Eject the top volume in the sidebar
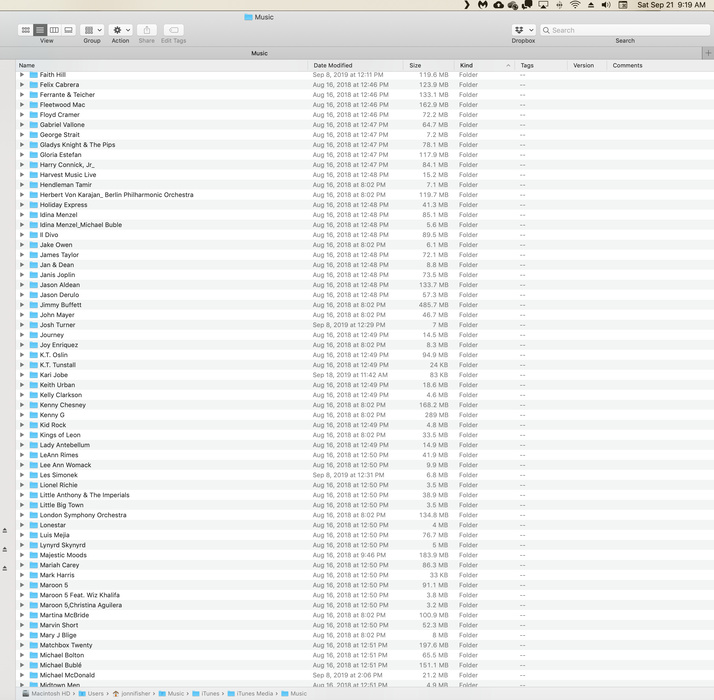The width and height of the screenshot is (714, 700). pos(5,531)
